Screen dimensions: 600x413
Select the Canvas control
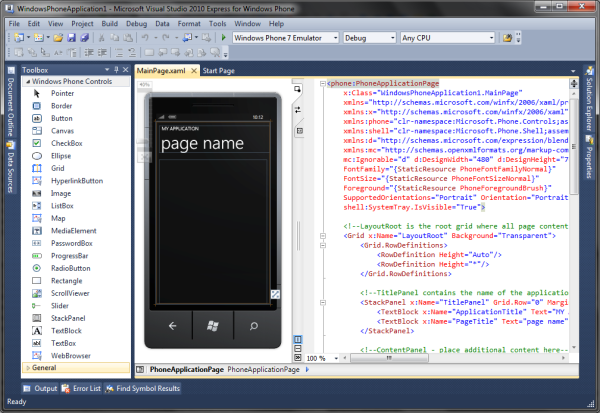76,131
